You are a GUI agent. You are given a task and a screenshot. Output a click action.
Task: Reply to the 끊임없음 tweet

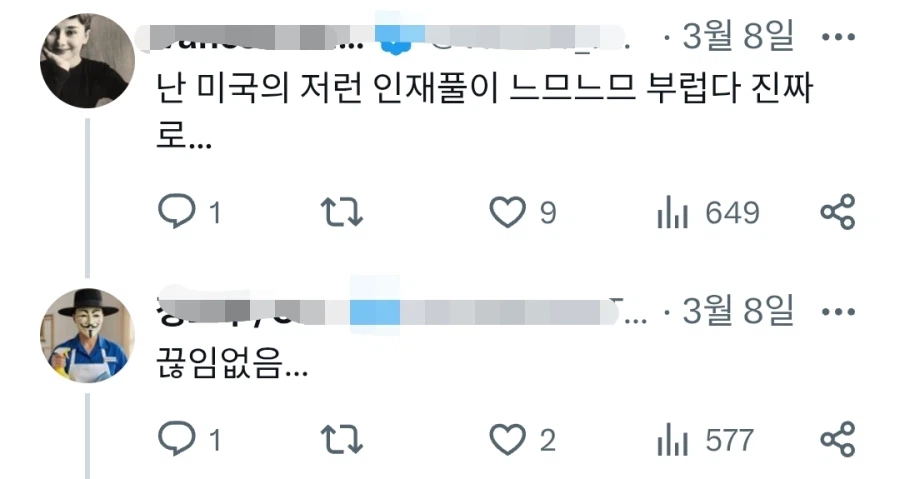pyautogui.click(x=177, y=439)
